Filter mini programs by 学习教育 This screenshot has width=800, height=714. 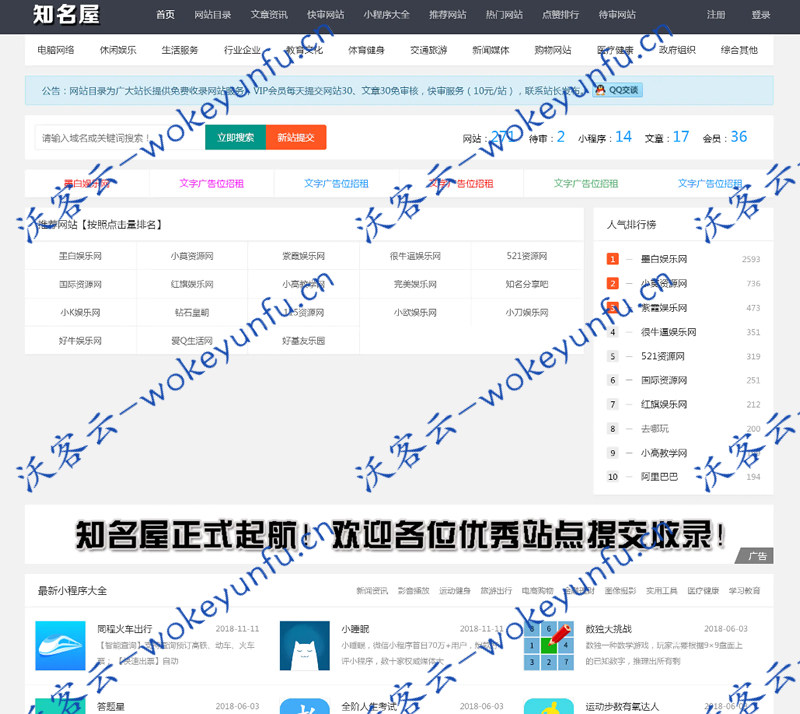[744, 591]
